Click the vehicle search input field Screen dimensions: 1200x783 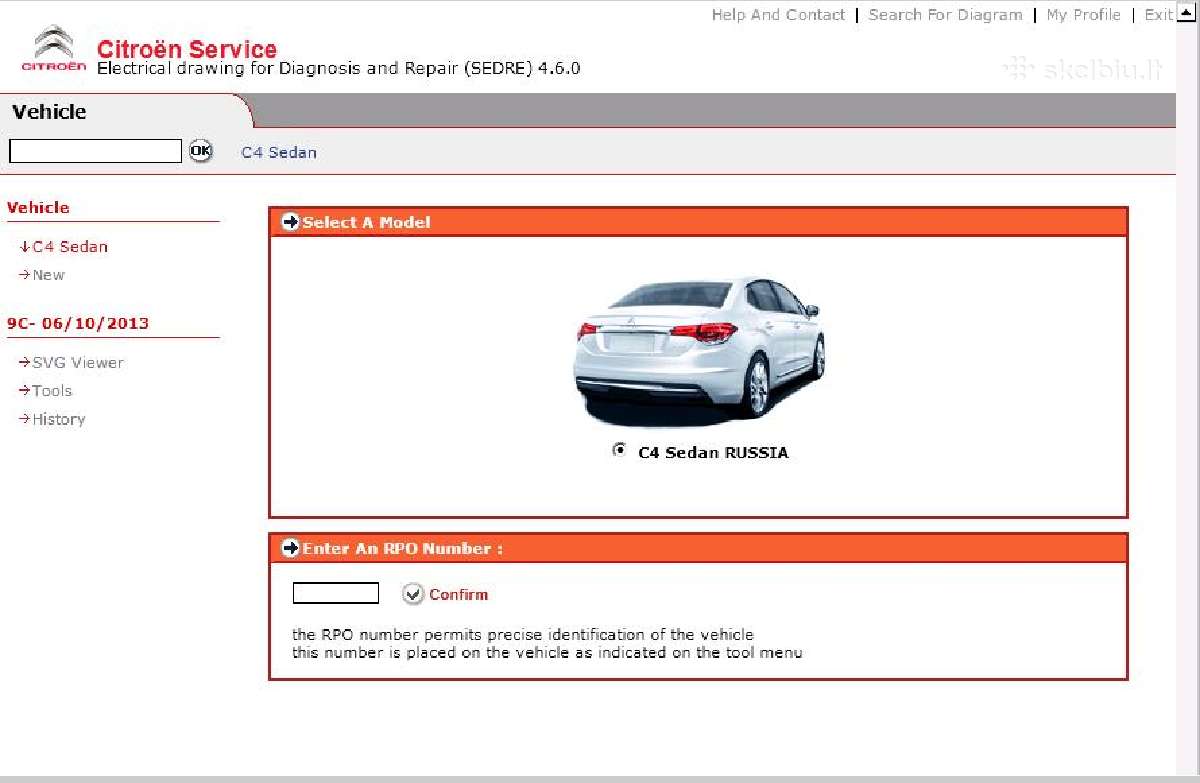point(96,151)
